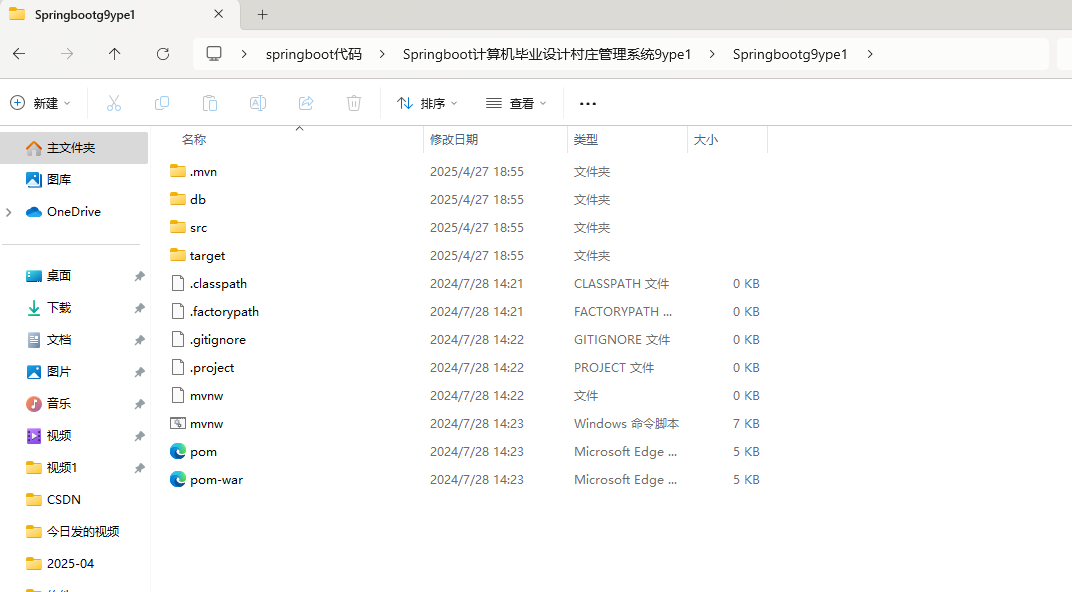
Task: Open 今日发的视频 folder in sidebar
Action: (83, 532)
